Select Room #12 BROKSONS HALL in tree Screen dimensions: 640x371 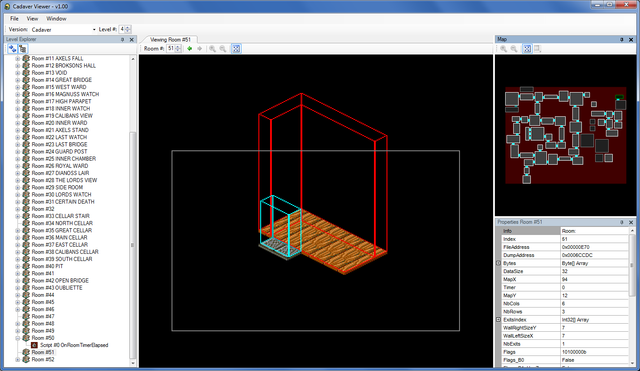pyautogui.click(x=64, y=66)
